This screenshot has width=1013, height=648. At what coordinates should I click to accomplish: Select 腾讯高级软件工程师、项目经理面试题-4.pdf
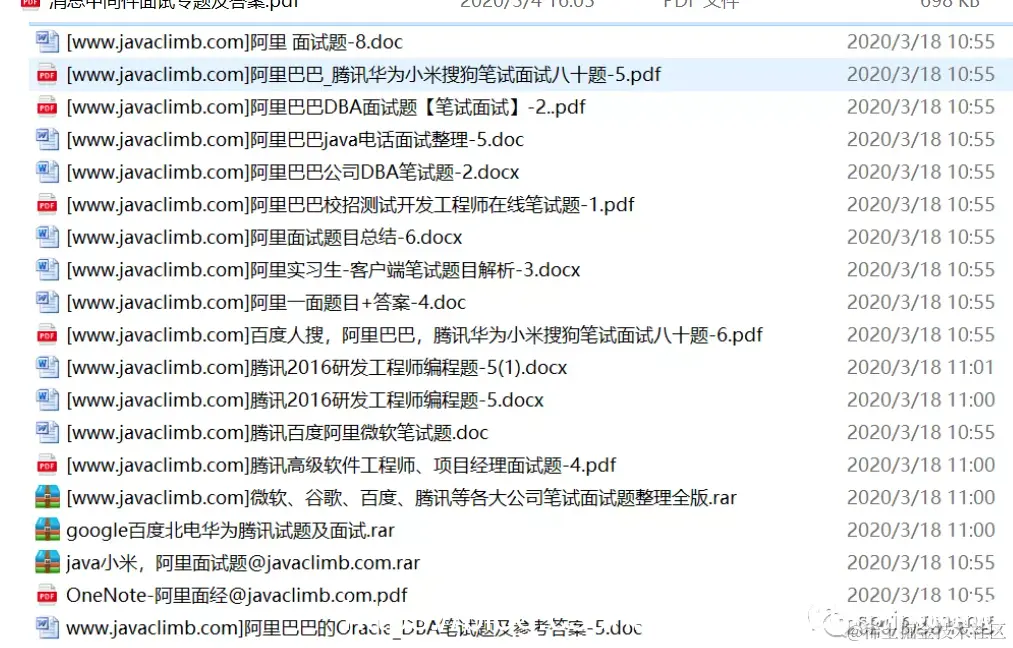(341, 465)
